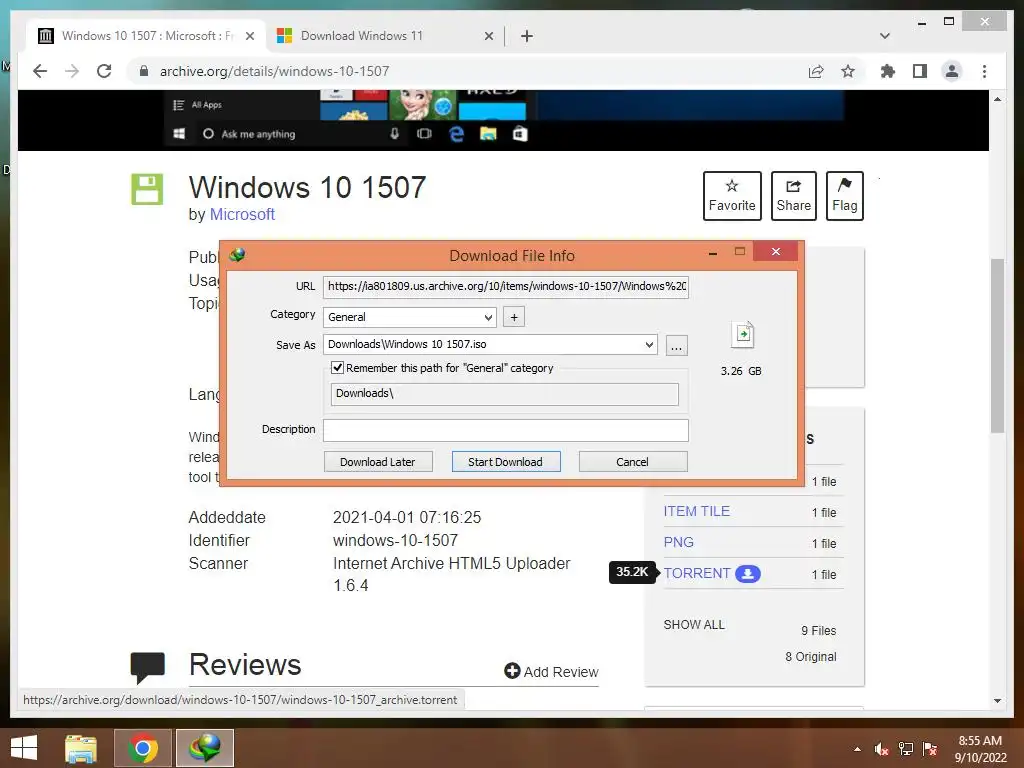1024x768 pixels.
Task: Click the Internet Download Manager taskbar icon
Action: 205,748
